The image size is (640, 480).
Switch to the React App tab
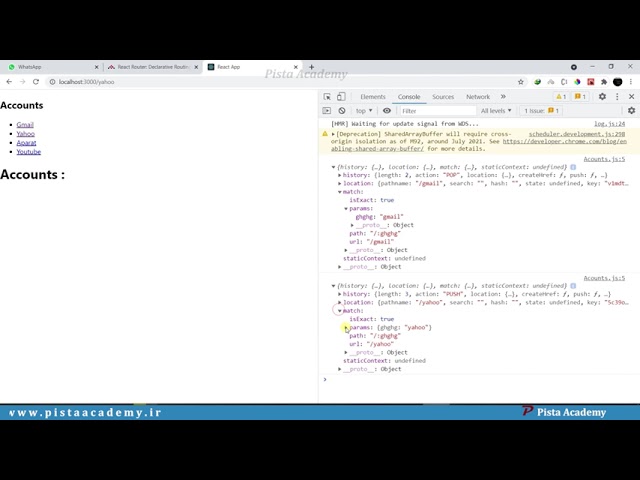click(x=253, y=67)
